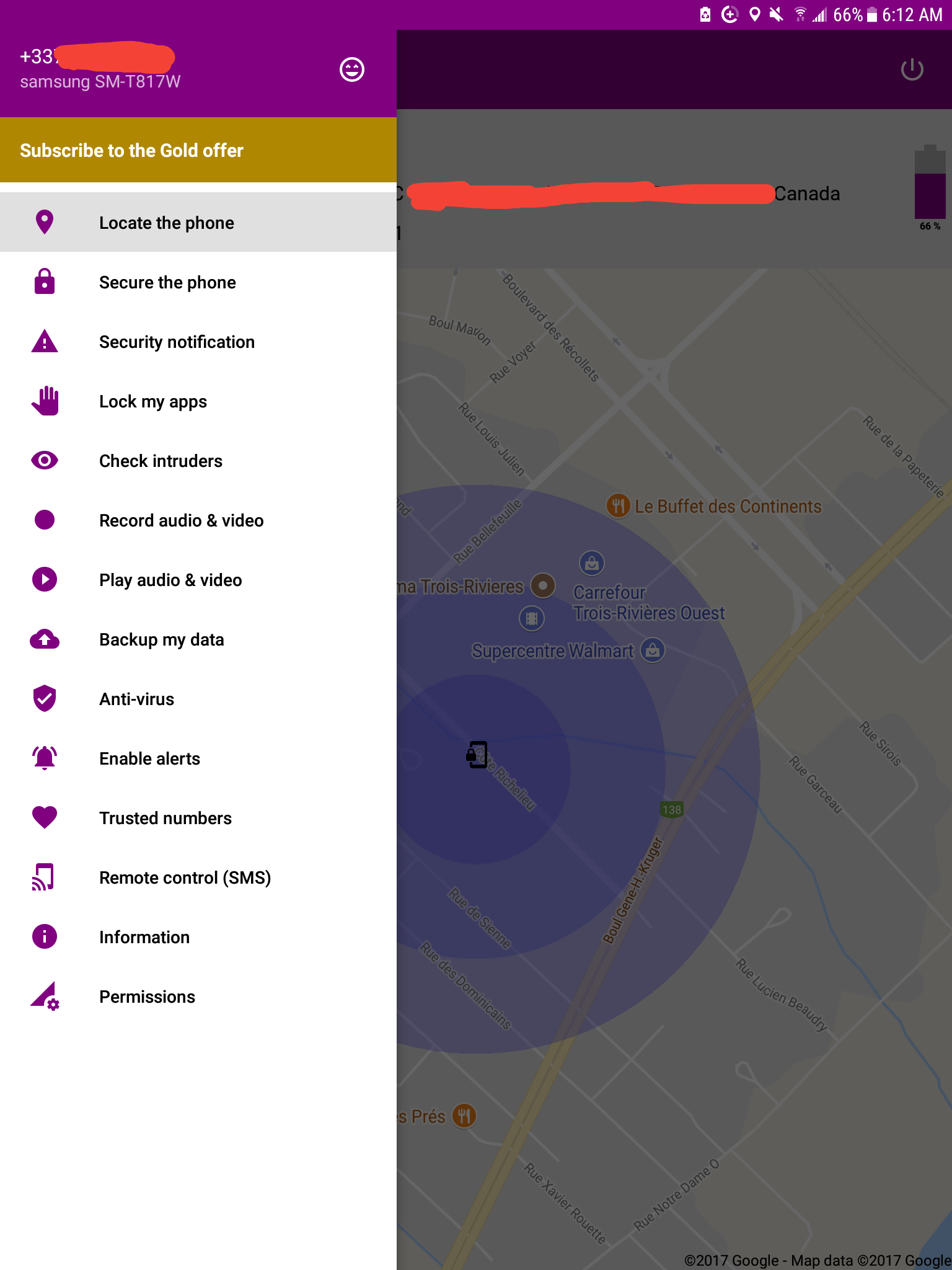Tap the Enable alerts bell icon

click(x=45, y=758)
